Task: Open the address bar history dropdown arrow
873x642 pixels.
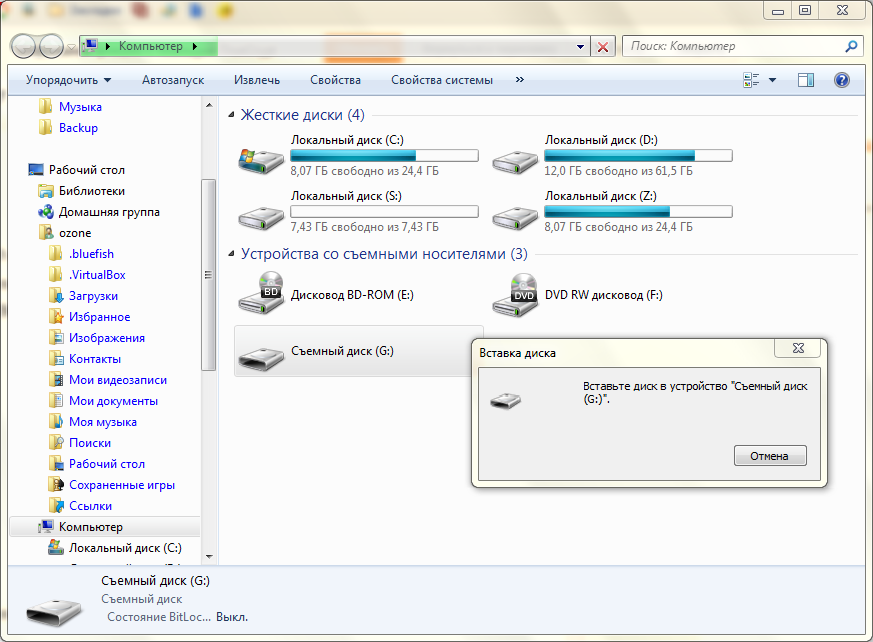Action: (580, 47)
